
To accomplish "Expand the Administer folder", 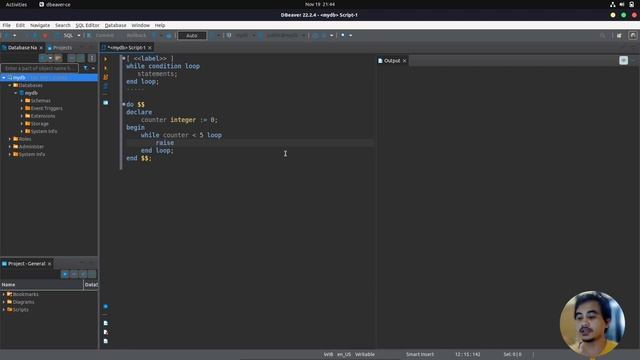I will click(x=10, y=147).
